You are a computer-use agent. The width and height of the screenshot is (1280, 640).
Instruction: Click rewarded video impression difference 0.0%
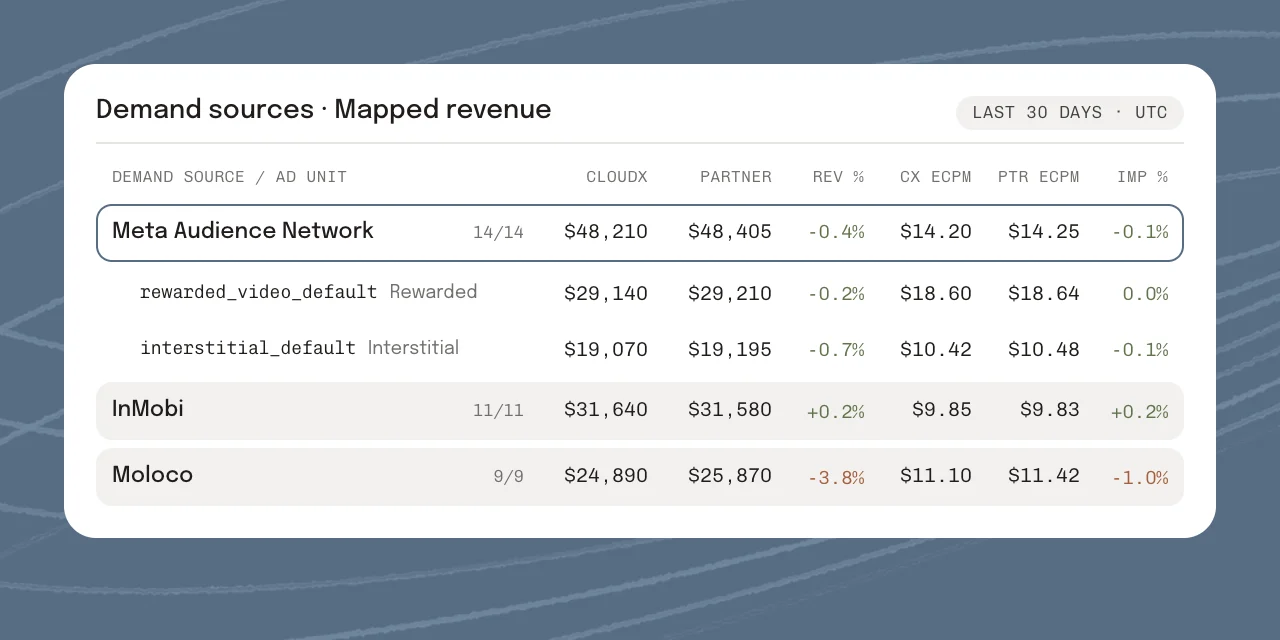coord(1145,294)
